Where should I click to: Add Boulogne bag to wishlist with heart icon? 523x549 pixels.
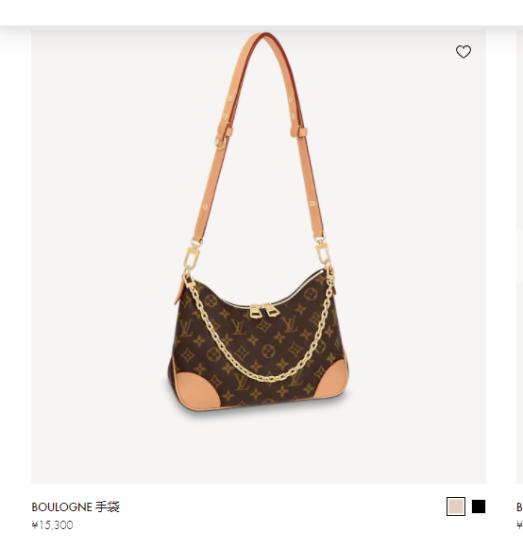(463, 52)
